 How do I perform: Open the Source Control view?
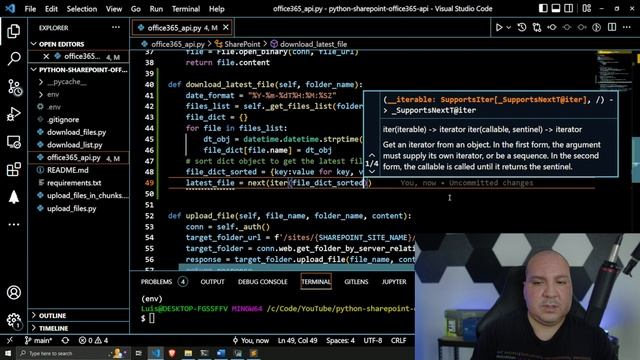[13, 87]
